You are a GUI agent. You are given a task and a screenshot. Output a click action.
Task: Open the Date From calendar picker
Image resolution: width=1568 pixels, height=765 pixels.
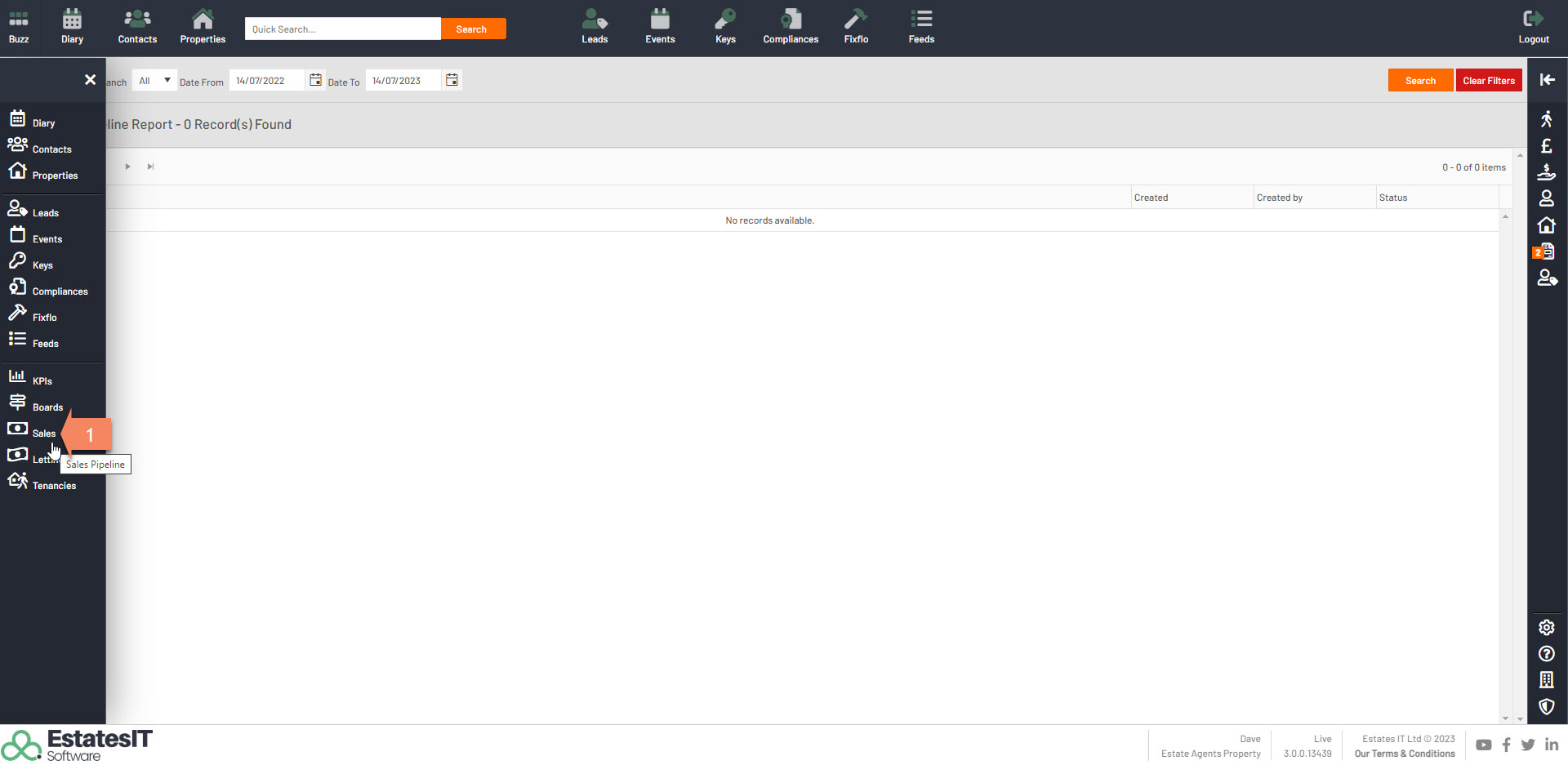[x=315, y=80]
